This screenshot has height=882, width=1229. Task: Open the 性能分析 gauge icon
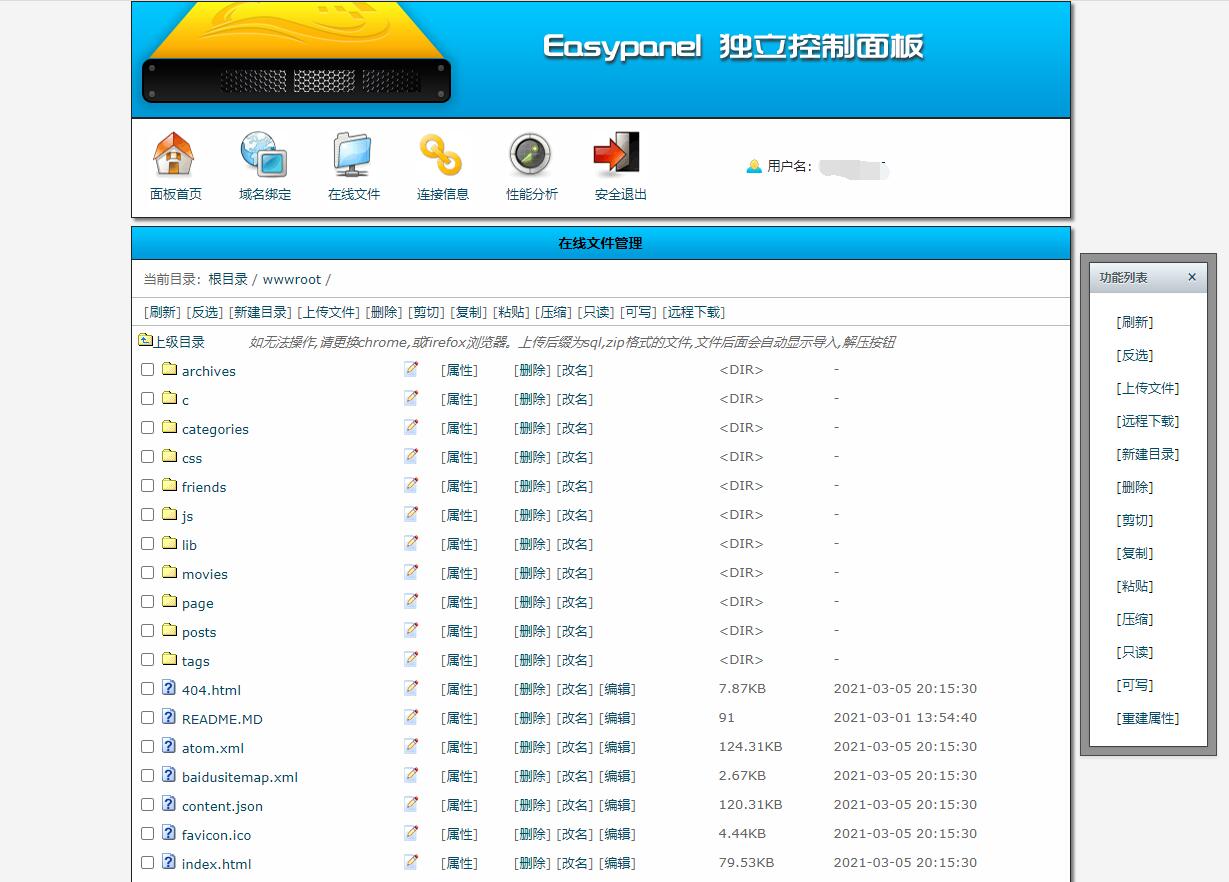[x=530, y=154]
